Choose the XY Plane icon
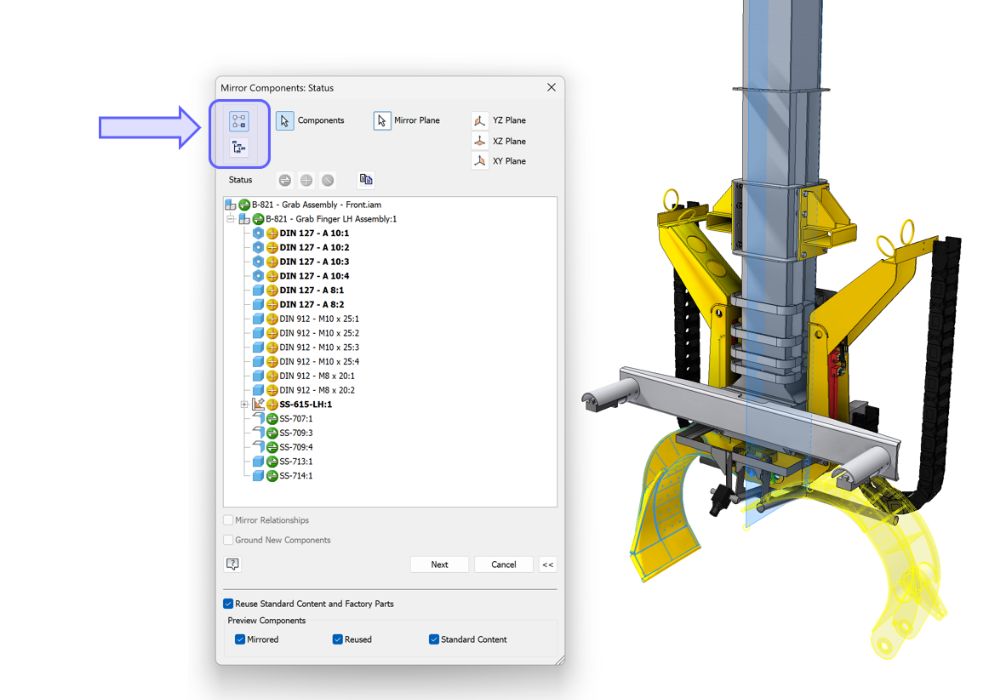 point(480,161)
